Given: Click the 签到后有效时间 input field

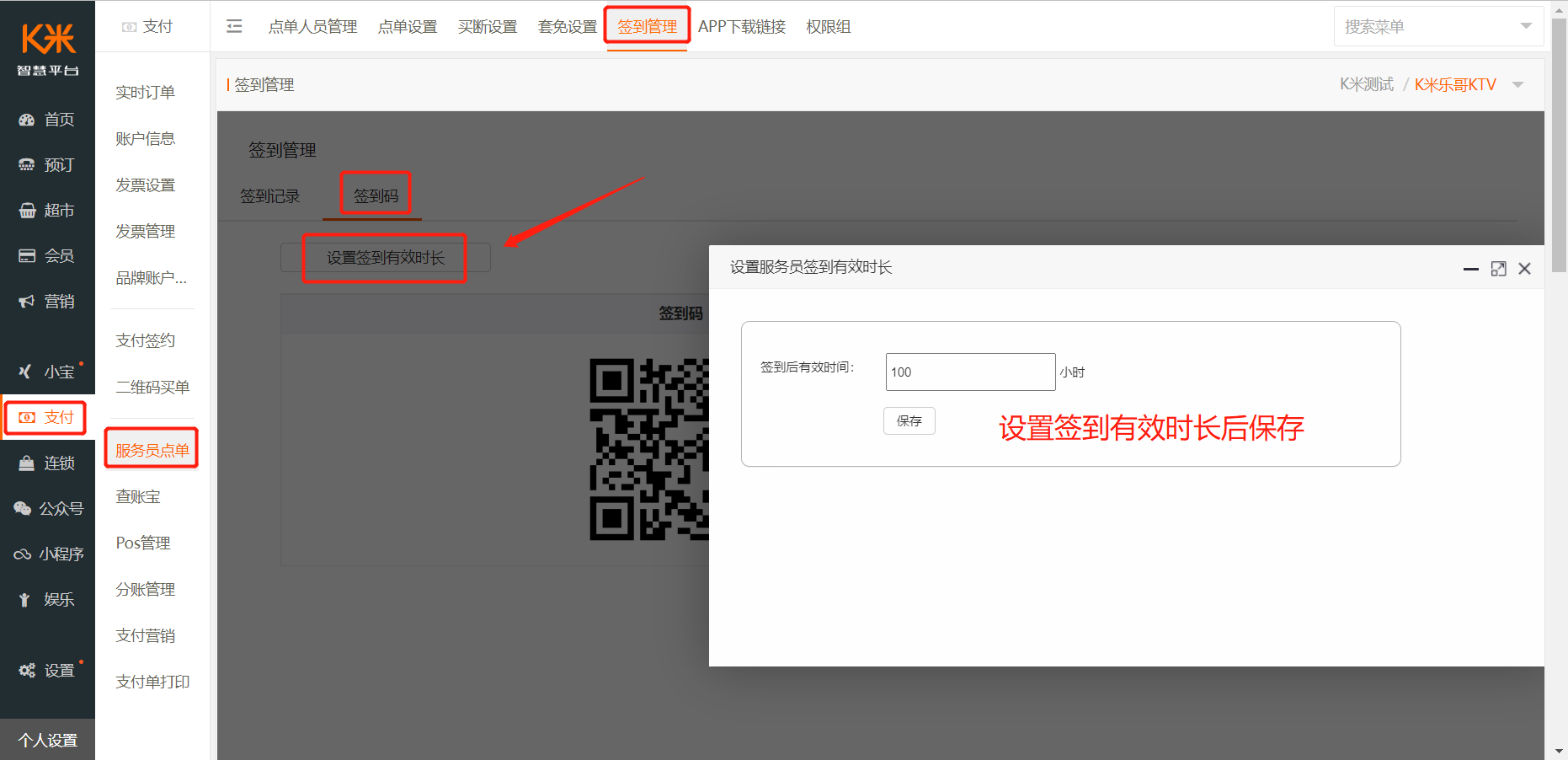Looking at the screenshot, I should [970, 372].
